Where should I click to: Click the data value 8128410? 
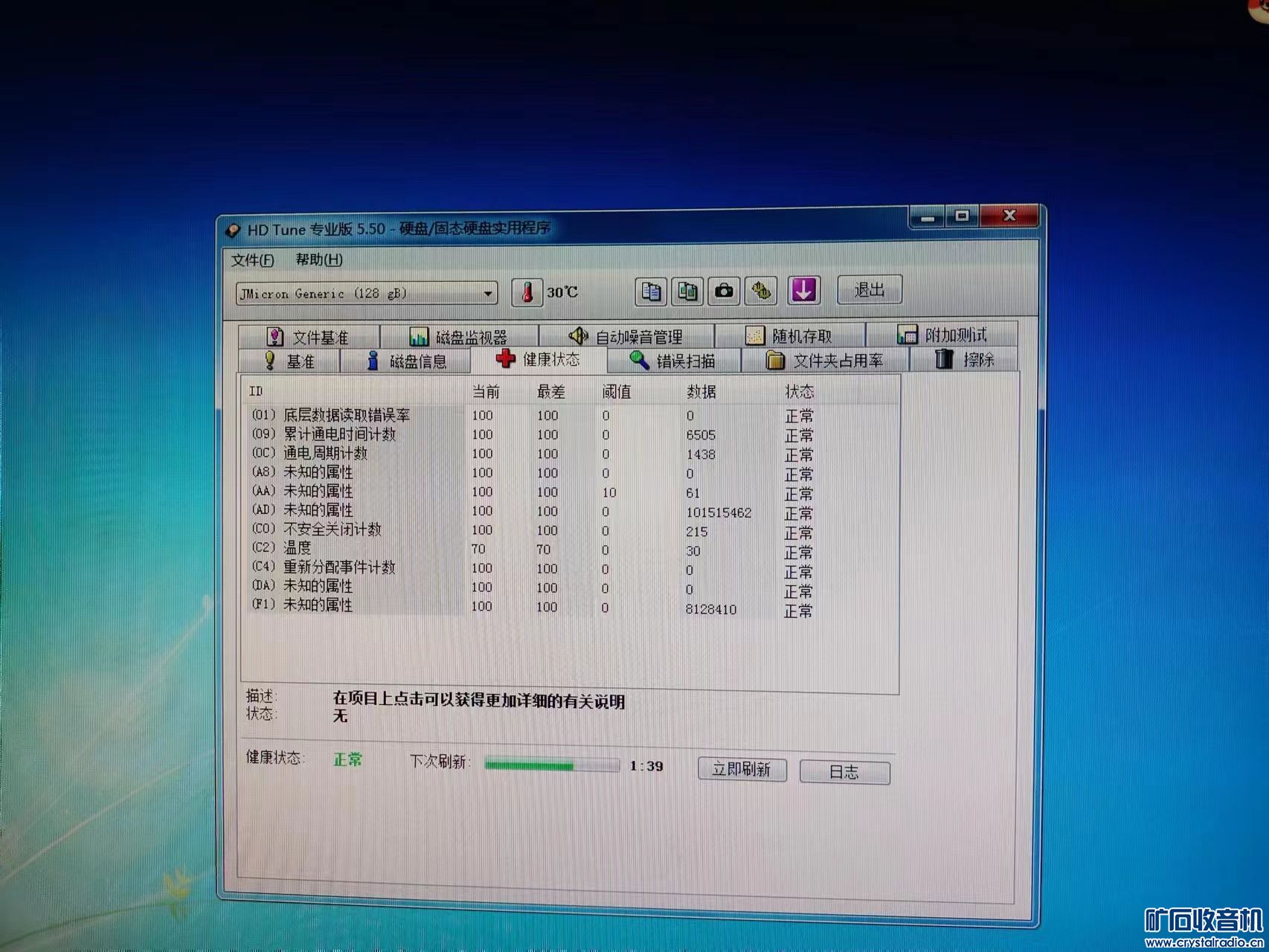click(711, 609)
